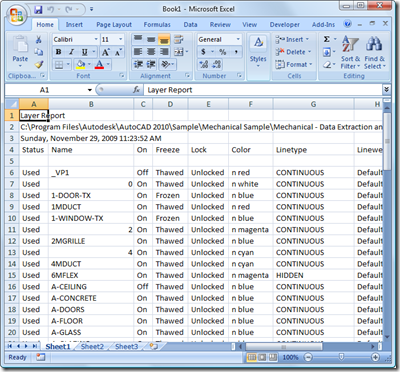Open Find & Select binoculars
The height and width of the screenshot is (372, 400).
click(x=375, y=52)
